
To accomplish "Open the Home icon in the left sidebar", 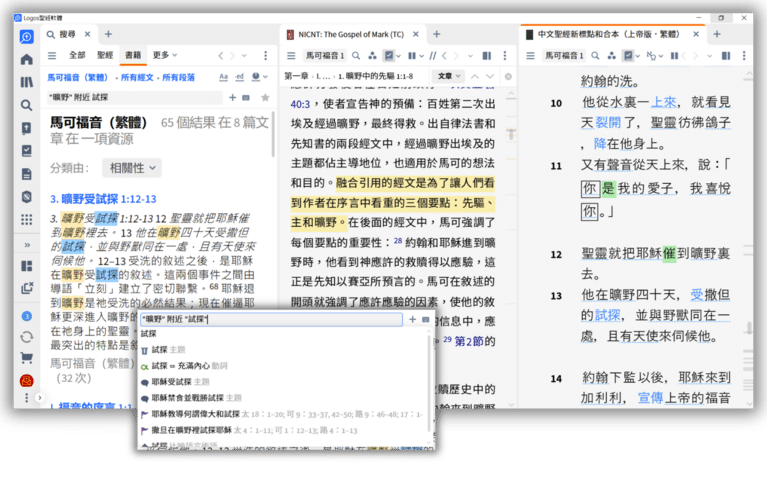I will click(26, 59).
